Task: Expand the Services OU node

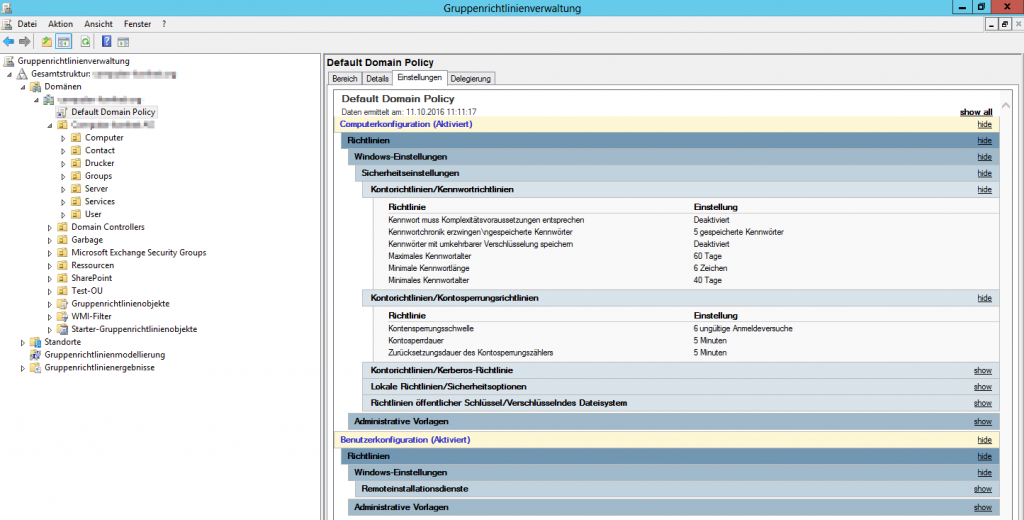Action: coord(63,202)
